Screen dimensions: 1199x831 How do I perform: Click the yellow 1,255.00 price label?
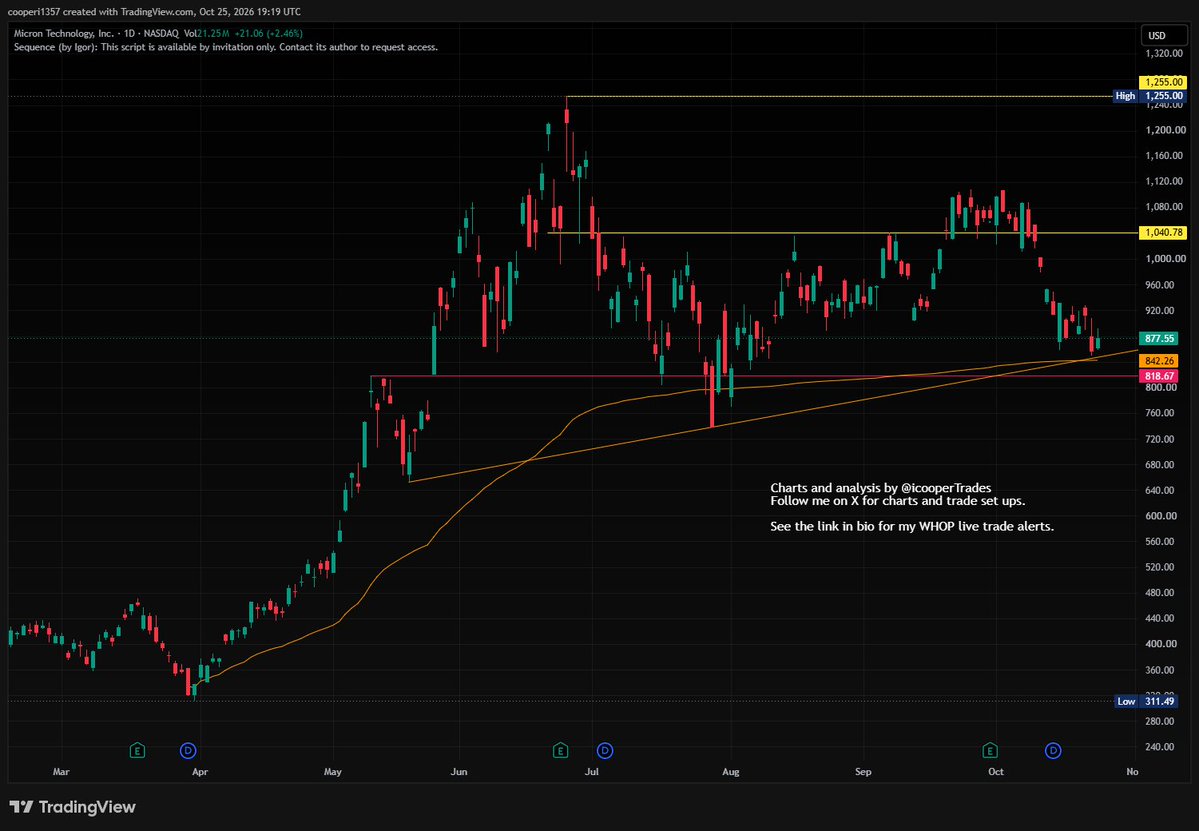coord(1162,82)
